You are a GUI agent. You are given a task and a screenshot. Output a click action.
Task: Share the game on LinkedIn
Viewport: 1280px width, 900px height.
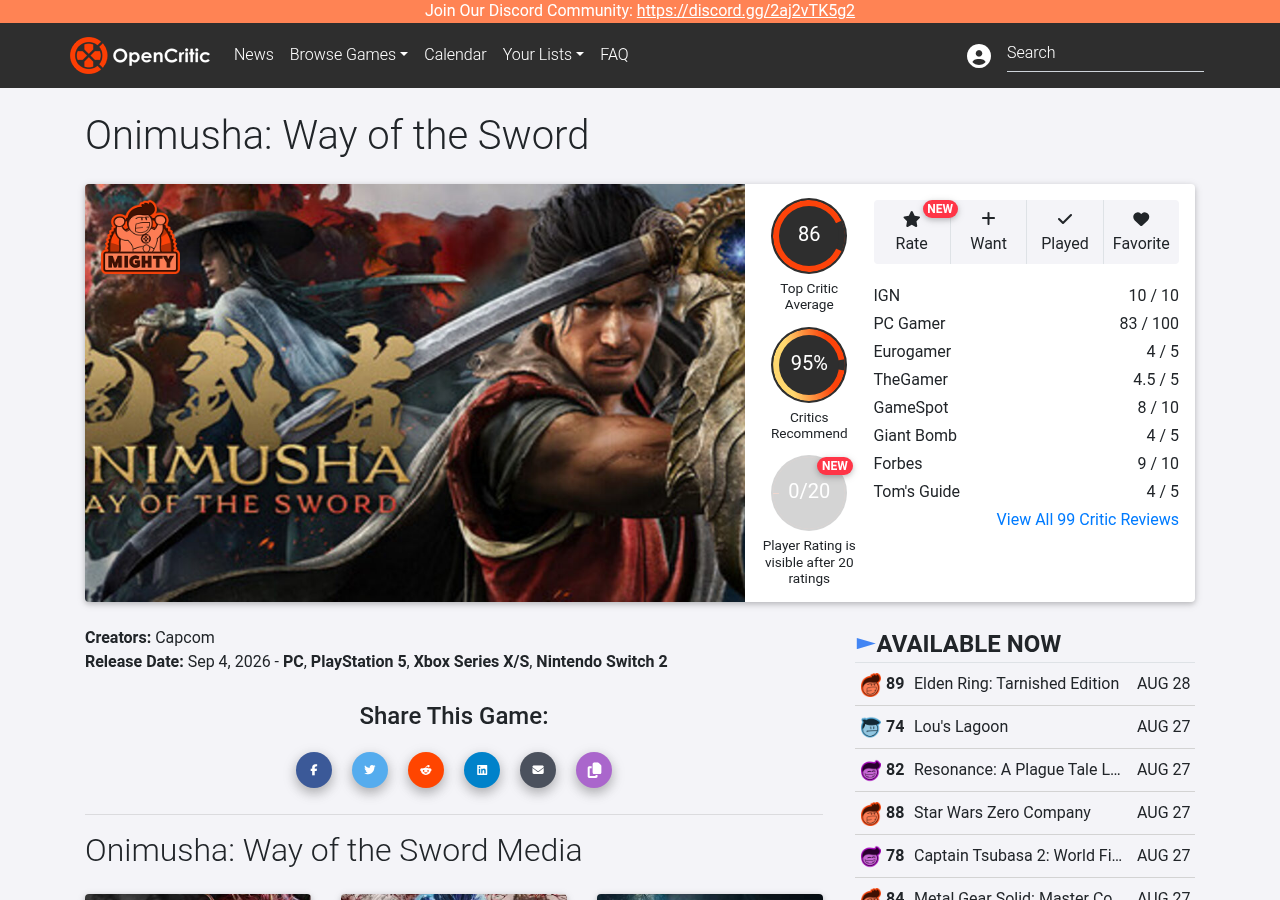click(482, 770)
